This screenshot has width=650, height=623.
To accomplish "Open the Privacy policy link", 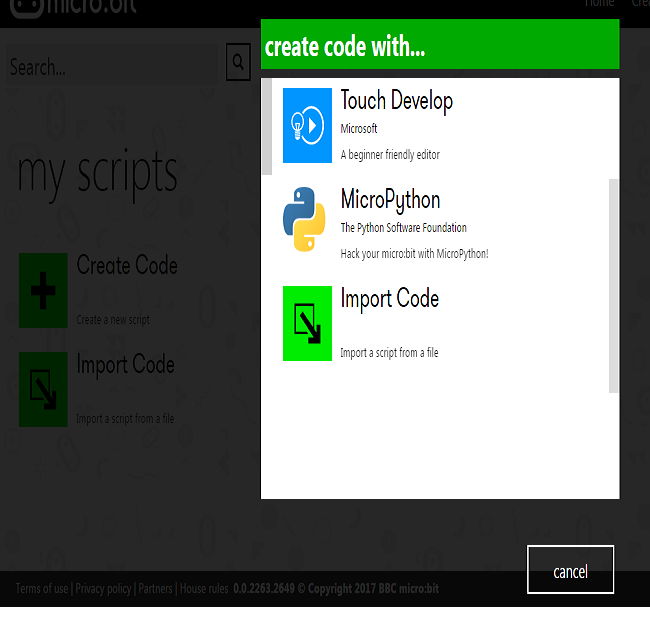I will (103, 589).
